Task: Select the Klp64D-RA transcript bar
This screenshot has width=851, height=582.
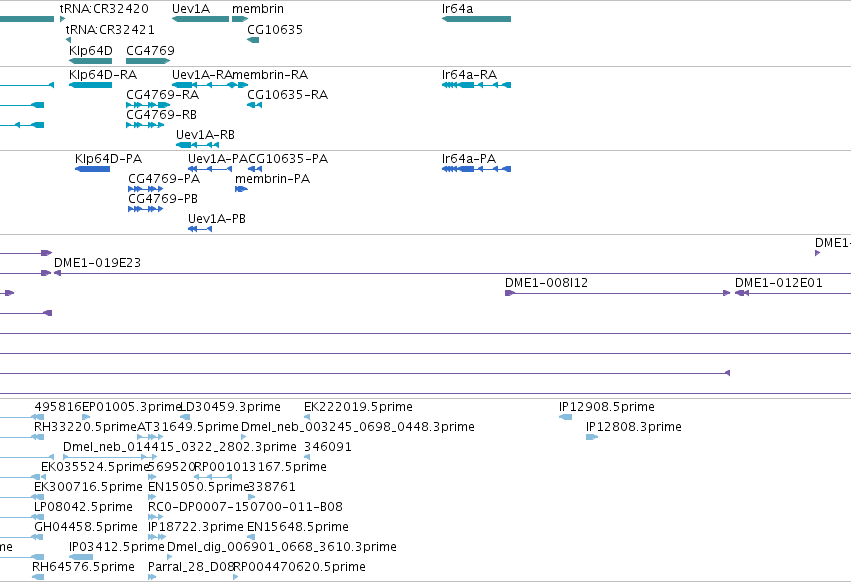Action: [x=91, y=85]
